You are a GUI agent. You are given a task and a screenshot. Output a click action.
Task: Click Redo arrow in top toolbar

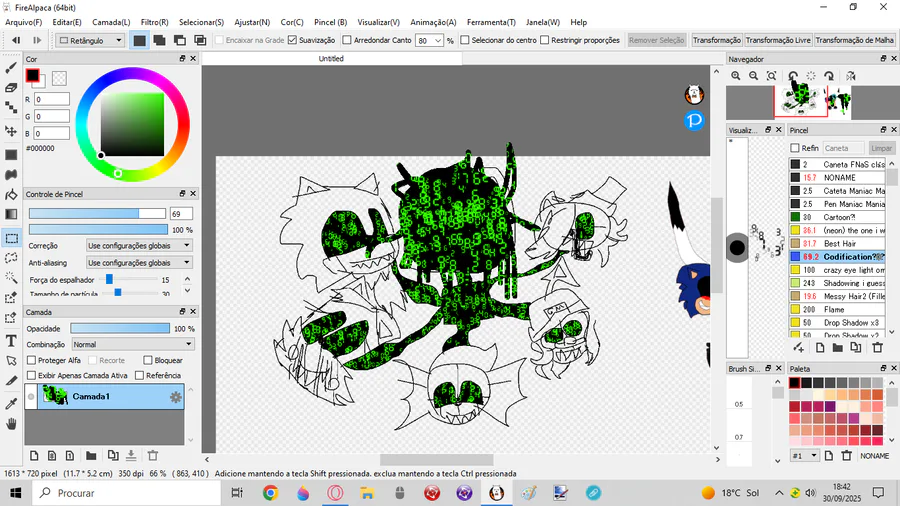point(37,40)
